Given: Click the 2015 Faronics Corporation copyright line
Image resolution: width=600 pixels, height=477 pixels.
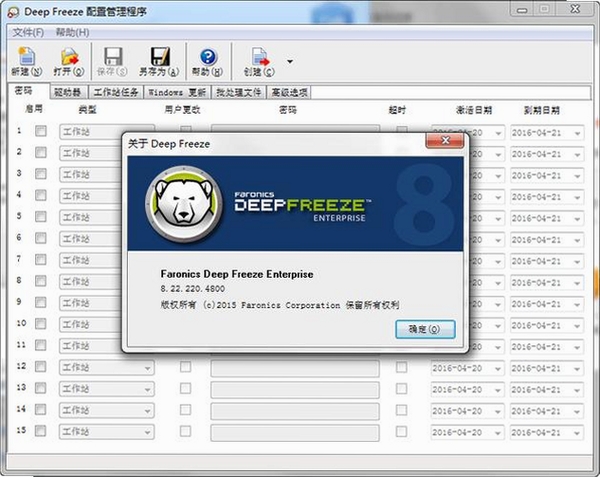Looking at the screenshot, I should pos(280,305).
